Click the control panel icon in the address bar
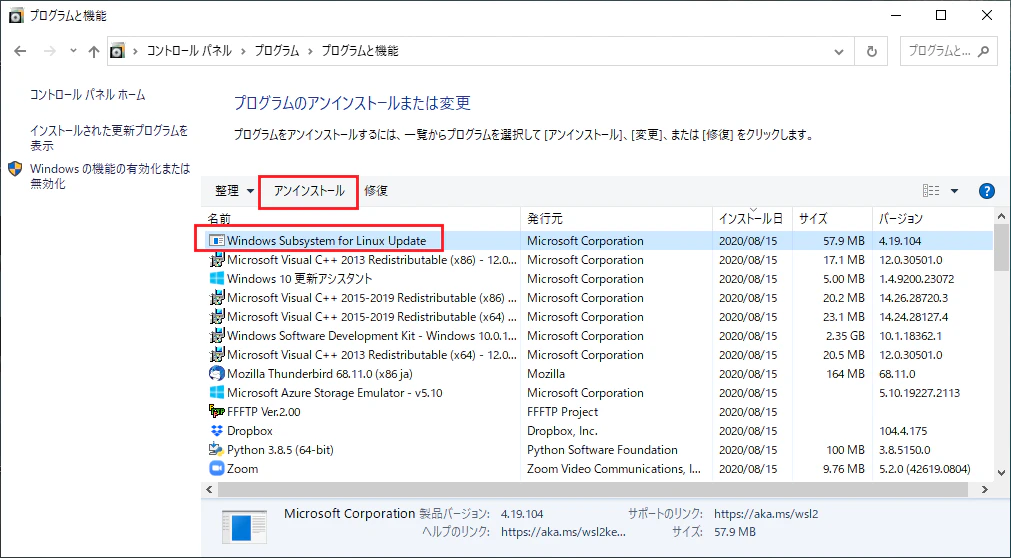This screenshot has width=1011, height=558. tap(117, 51)
